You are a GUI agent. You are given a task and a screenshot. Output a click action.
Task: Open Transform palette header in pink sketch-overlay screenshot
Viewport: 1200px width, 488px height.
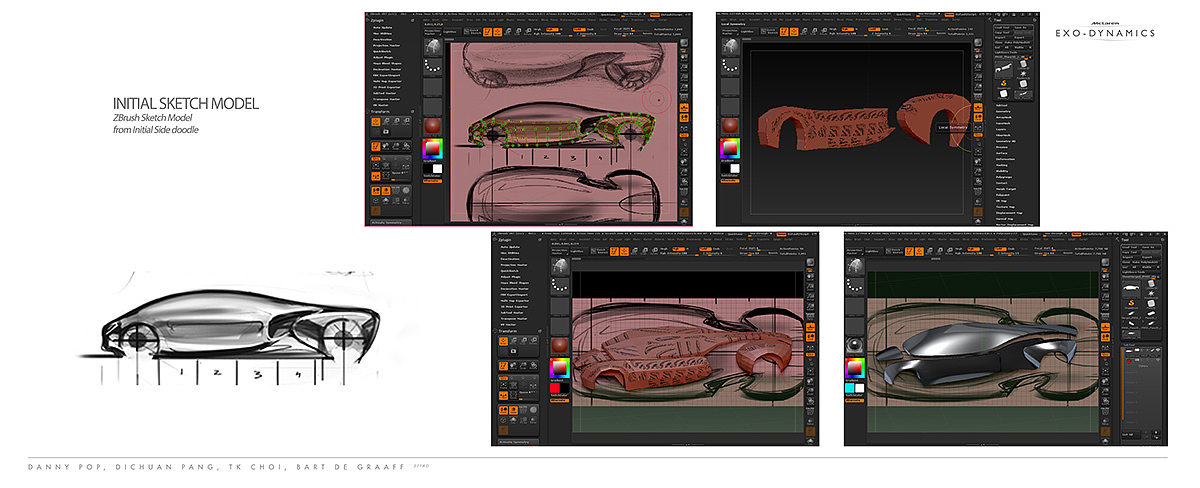[382, 112]
